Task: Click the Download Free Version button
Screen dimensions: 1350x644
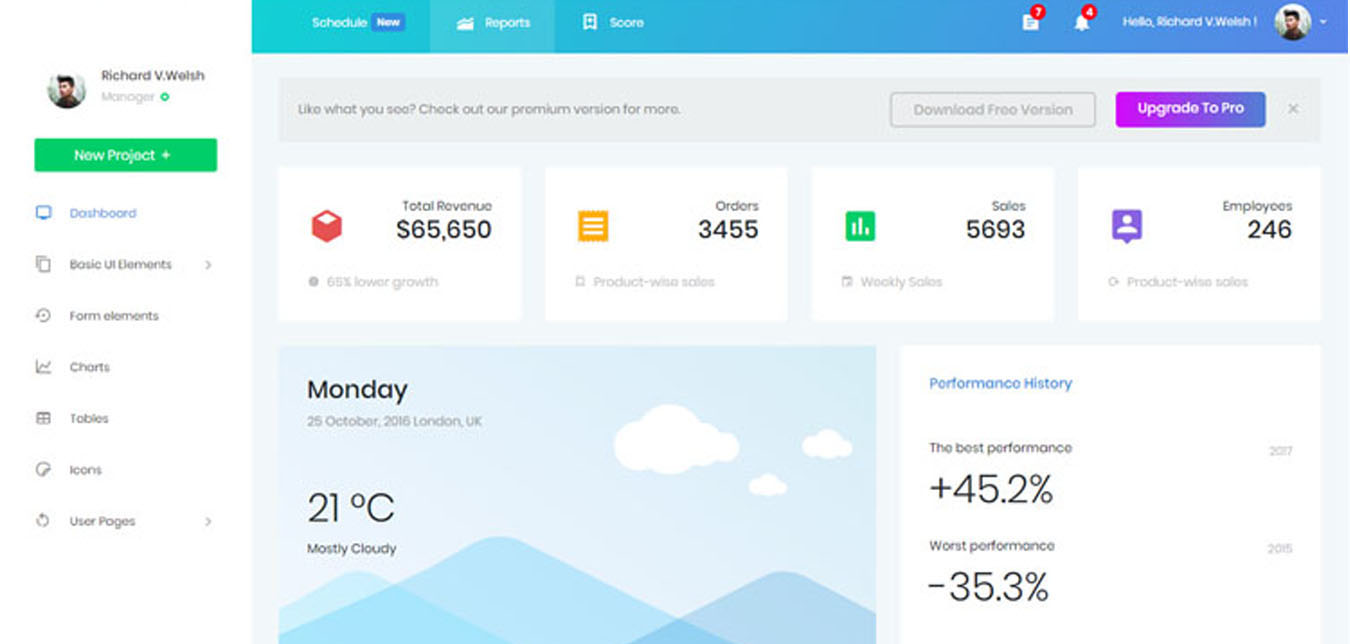Action: click(x=992, y=110)
